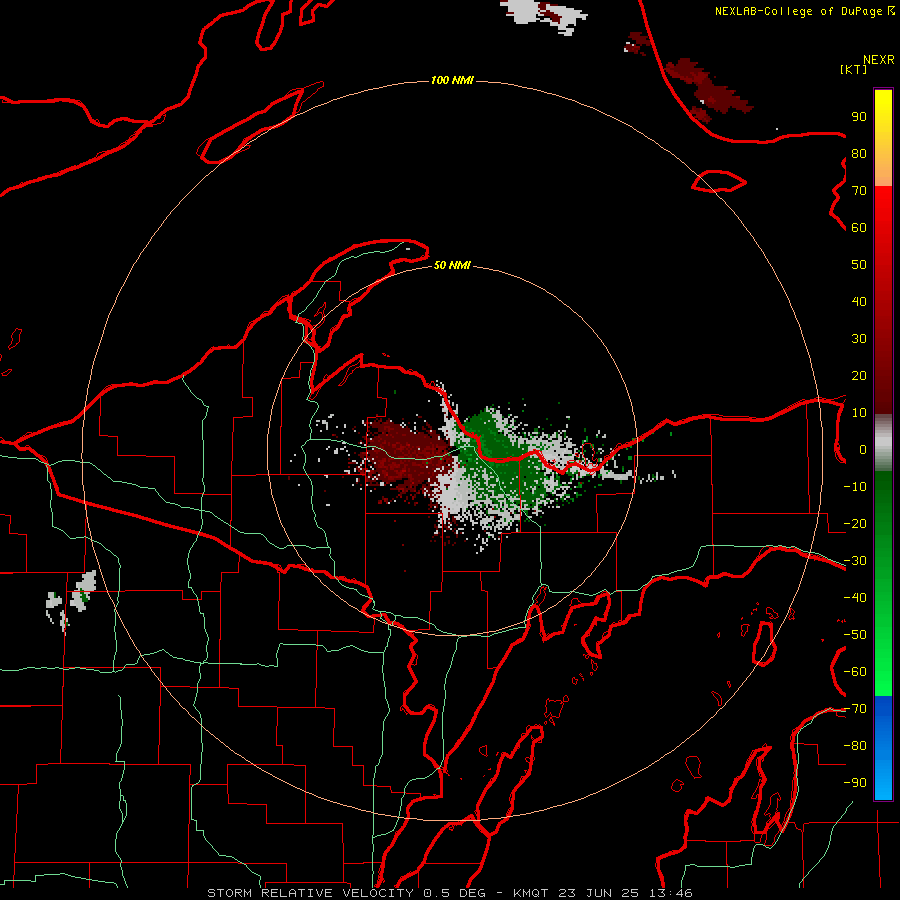The image size is (900, 900).
Task: Click the NEXR label above color scale
Action: [x=878, y=60]
